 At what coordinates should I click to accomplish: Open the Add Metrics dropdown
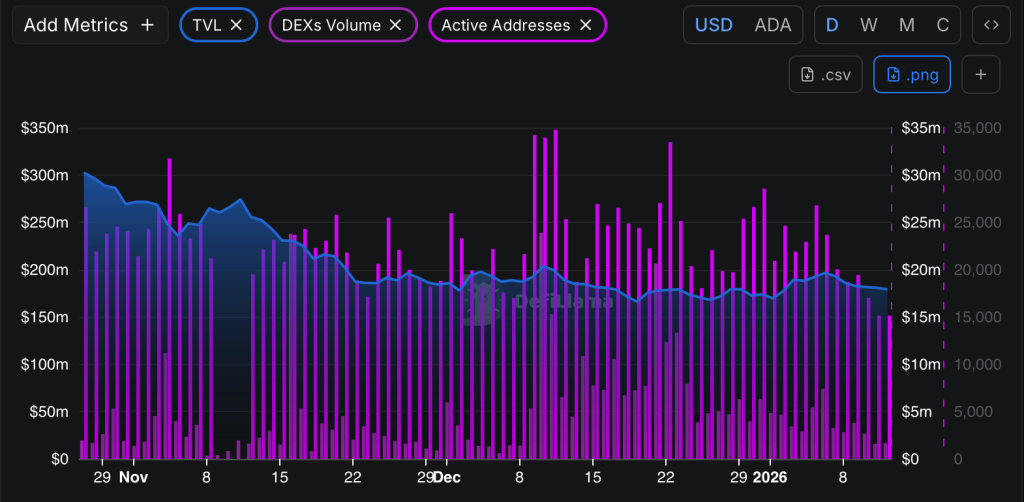[75, 25]
